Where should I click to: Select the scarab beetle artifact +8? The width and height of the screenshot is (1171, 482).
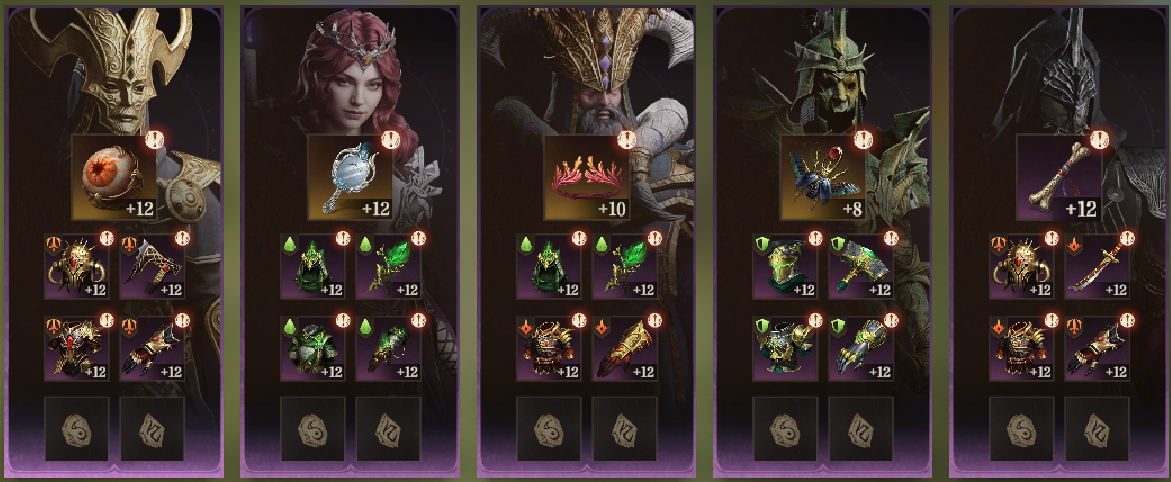(823, 177)
